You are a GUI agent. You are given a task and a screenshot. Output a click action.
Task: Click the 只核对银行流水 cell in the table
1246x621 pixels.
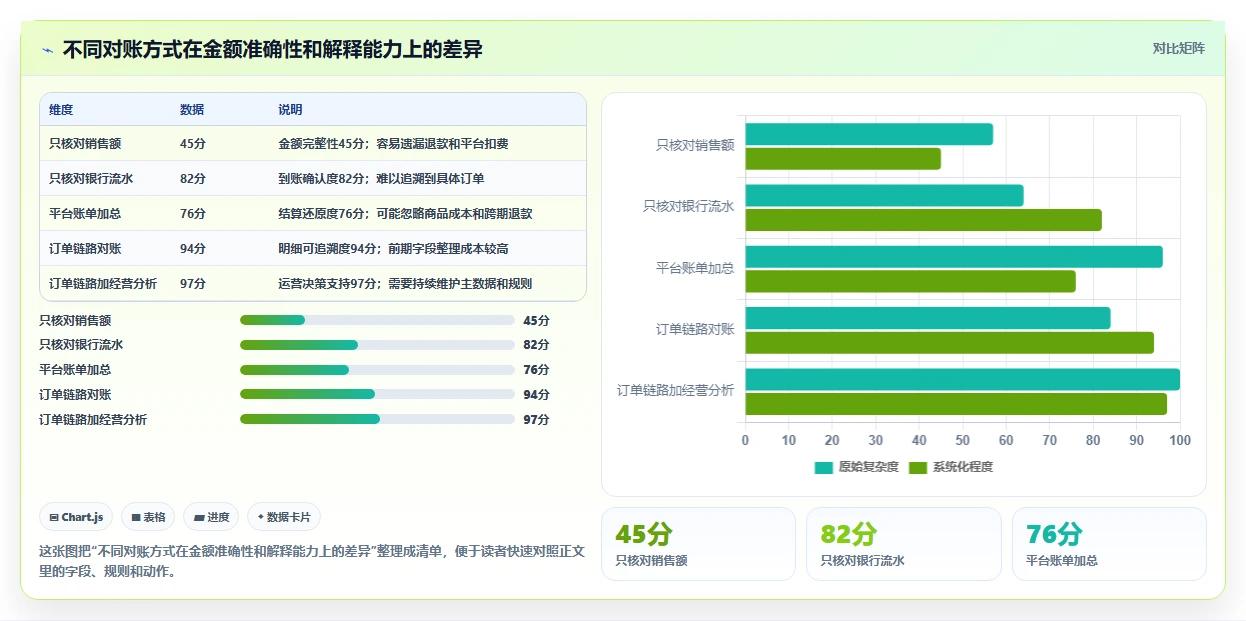[x=91, y=179]
